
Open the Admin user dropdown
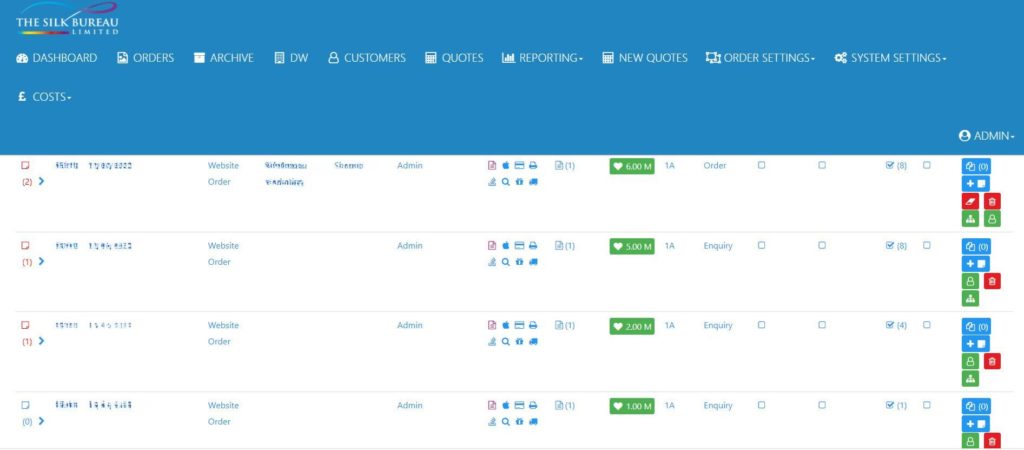[x=987, y=137]
